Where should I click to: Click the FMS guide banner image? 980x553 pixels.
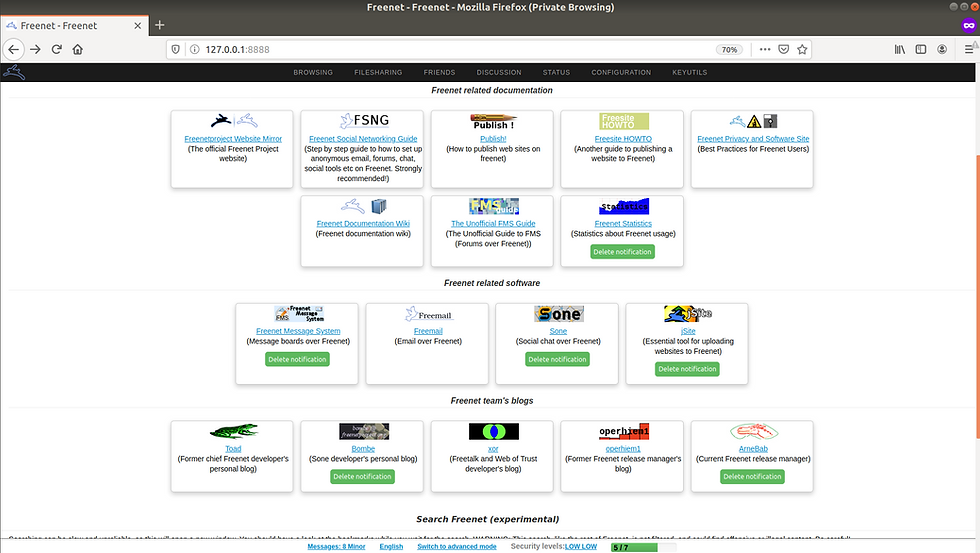[494, 206]
